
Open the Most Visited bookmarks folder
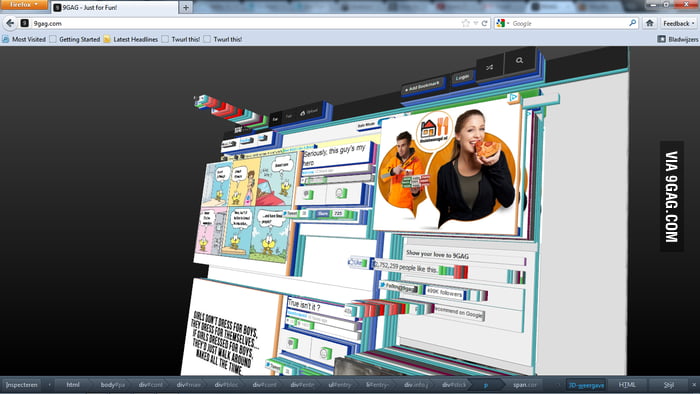pos(24,39)
